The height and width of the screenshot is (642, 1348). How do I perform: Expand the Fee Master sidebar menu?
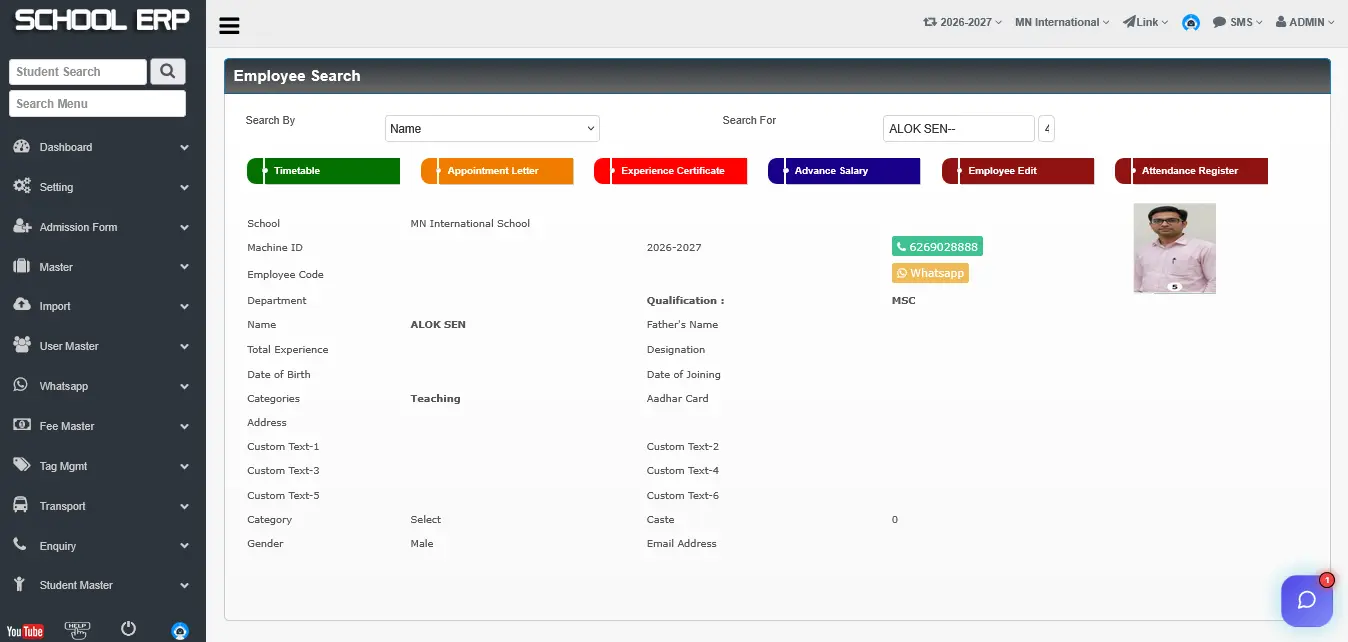[x=102, y=426]
